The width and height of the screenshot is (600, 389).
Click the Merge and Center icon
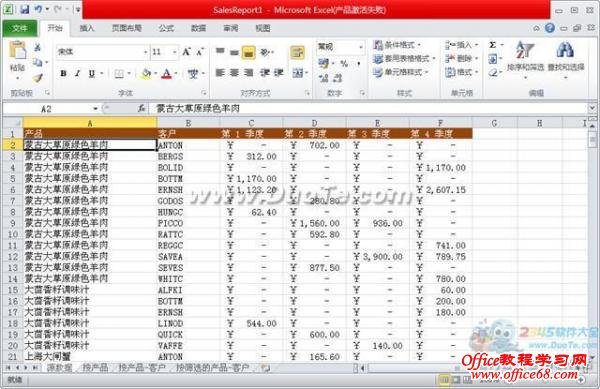click(x=298, y=72)
